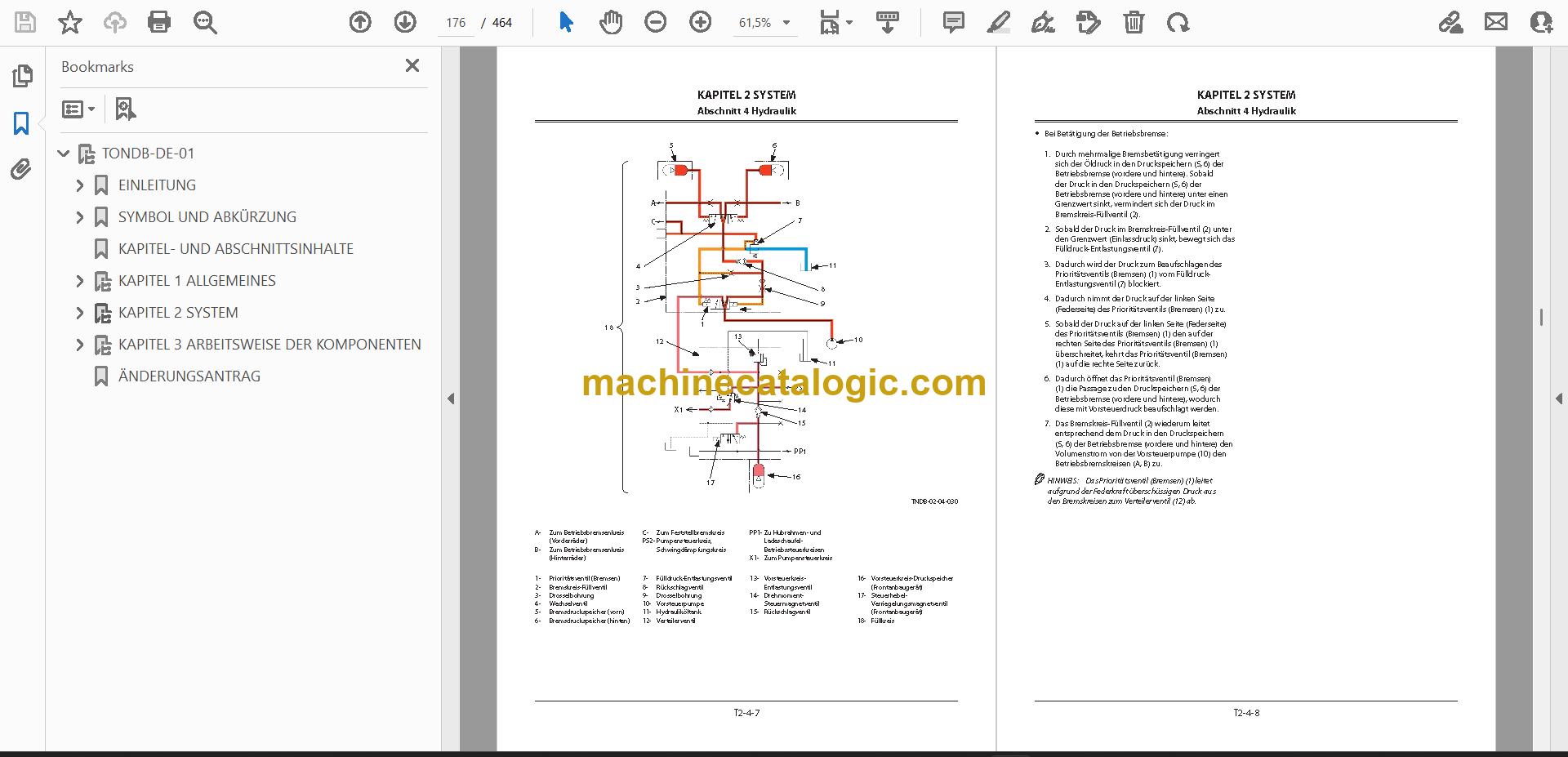Zoom out with minus icon
1568x757 pixels.
click(655, 22)
